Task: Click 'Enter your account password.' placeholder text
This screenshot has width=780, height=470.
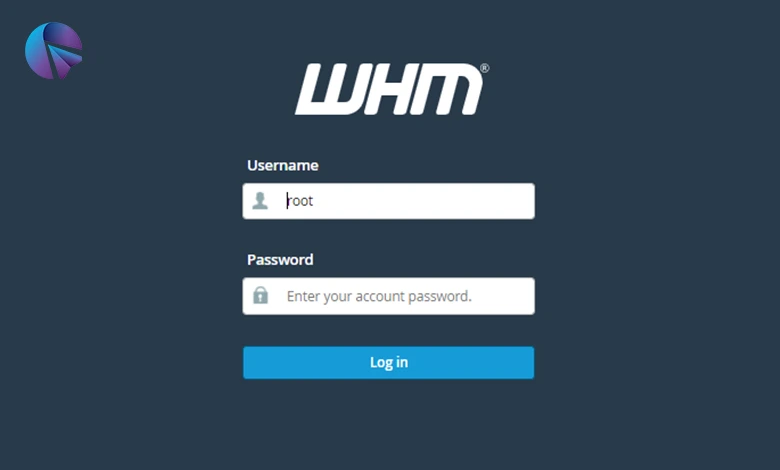Action: coord(379,296)
